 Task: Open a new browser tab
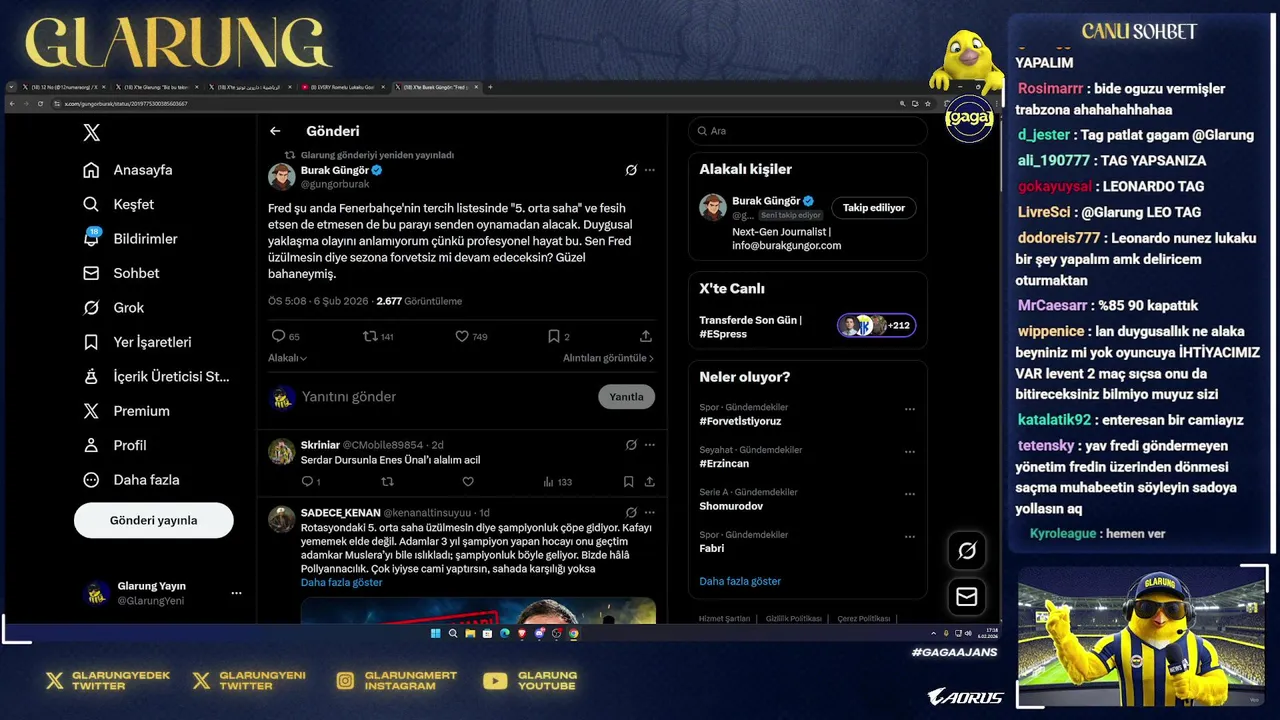[490, 87]
